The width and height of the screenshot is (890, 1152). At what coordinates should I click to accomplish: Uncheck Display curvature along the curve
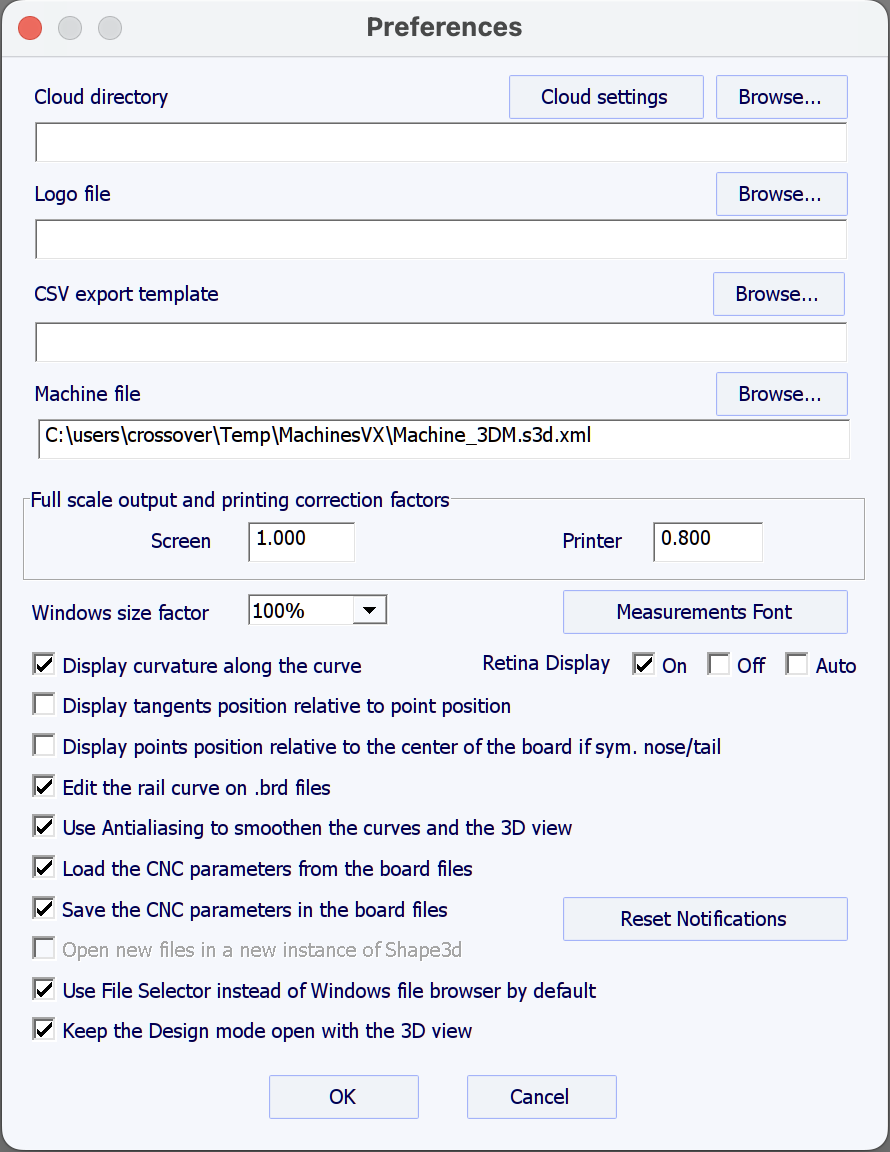(x=44, y=664)
